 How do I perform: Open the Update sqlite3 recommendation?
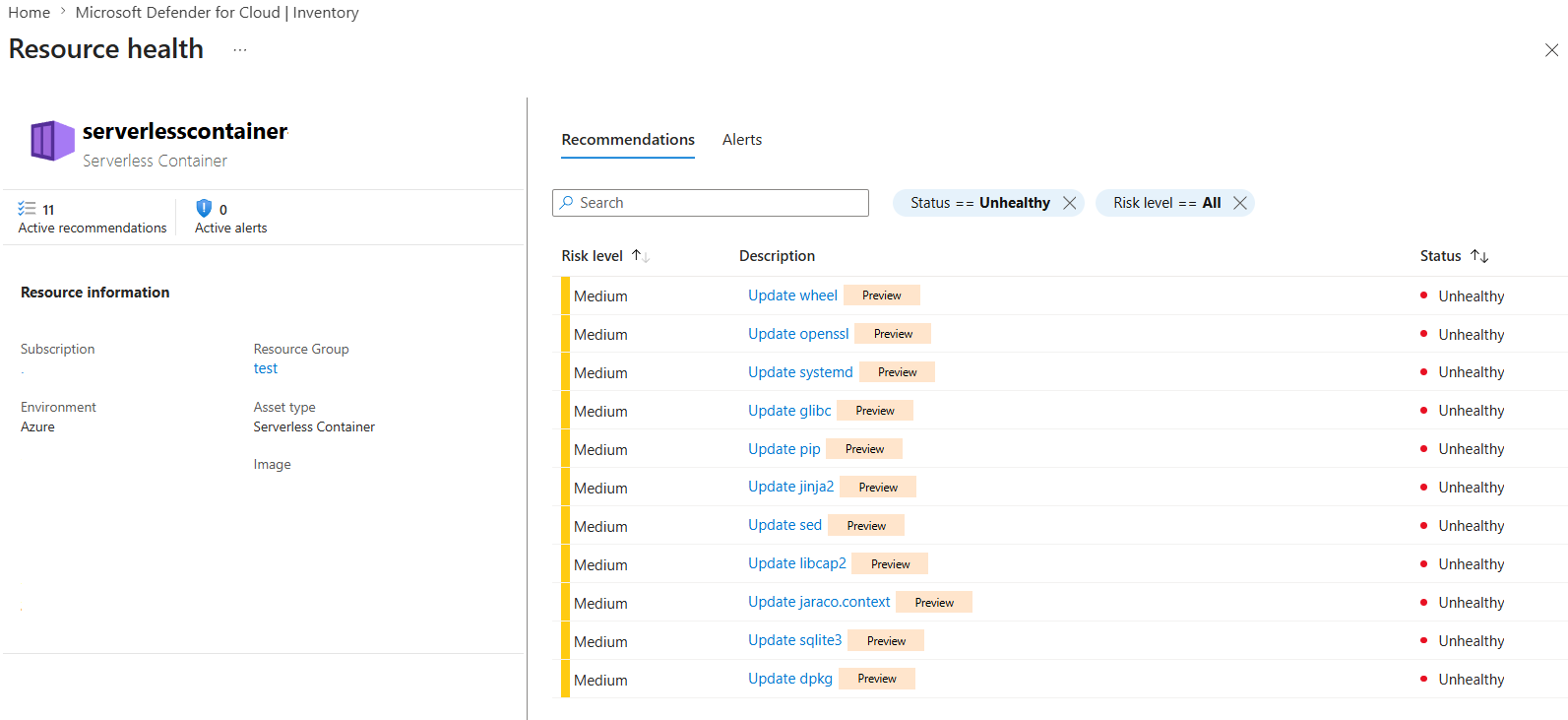coord(794,640)
